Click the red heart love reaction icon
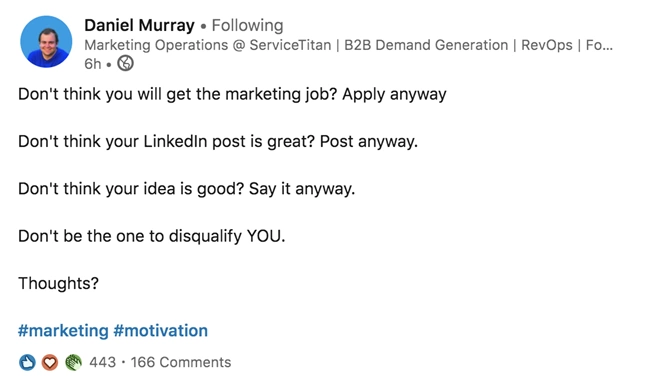650x380 pixels. (x=50, y=363)
